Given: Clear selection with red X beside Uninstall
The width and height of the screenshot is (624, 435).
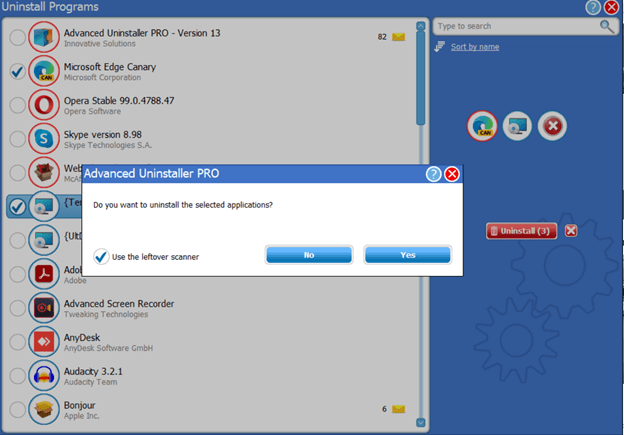Looking at the screenshot, I should [x=571, y=231].
